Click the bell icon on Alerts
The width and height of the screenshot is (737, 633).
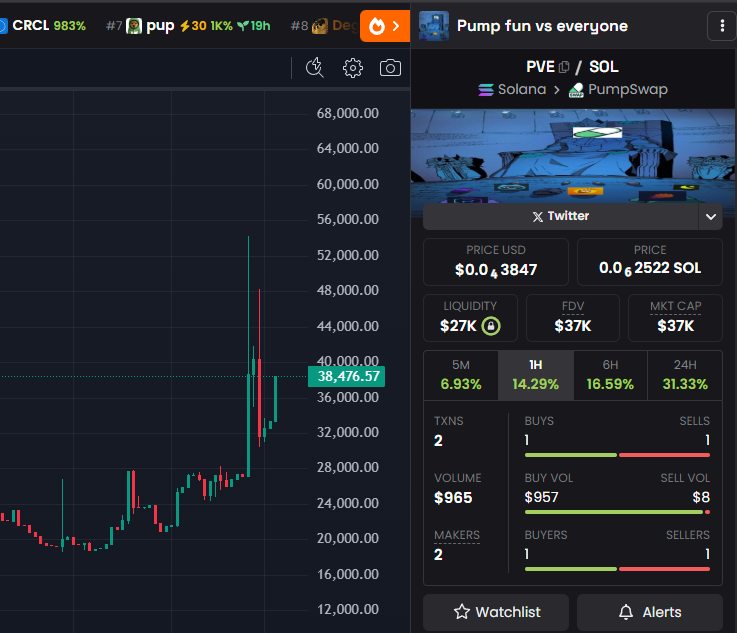pos(626,612)
